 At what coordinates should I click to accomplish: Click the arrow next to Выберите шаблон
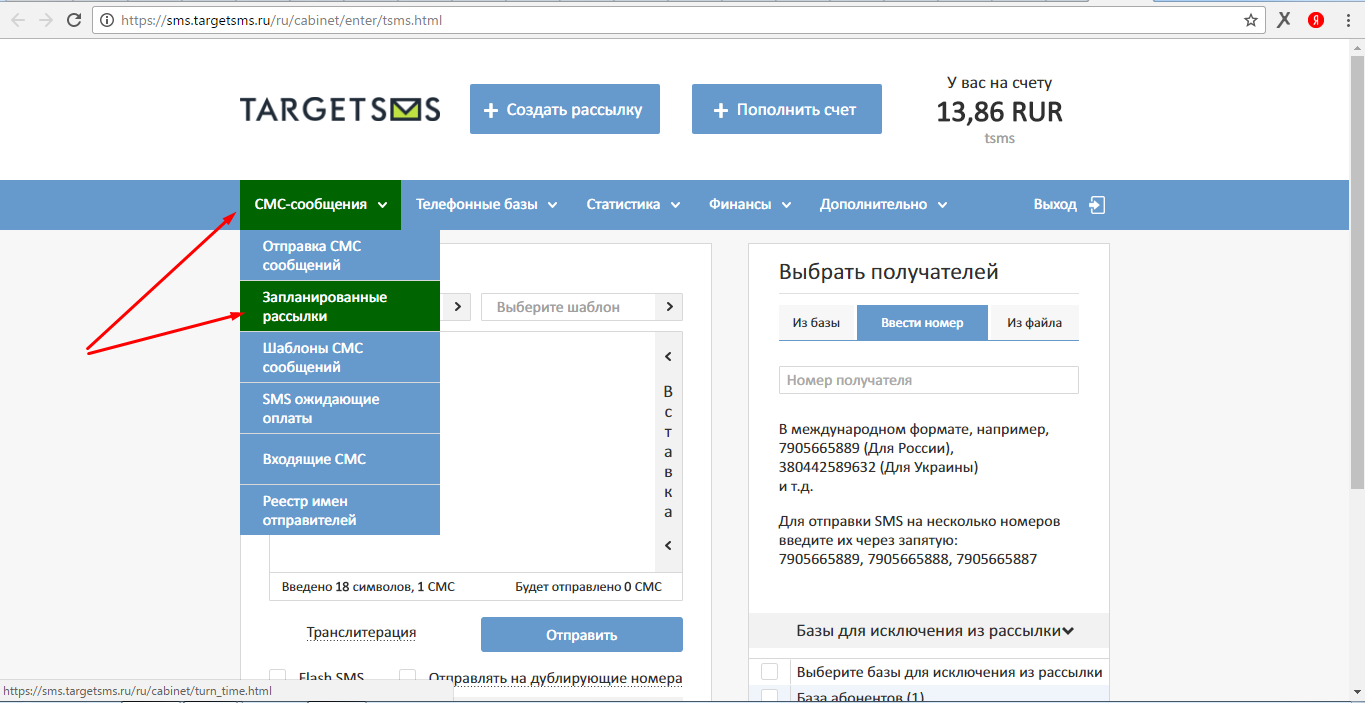(669, 307)
